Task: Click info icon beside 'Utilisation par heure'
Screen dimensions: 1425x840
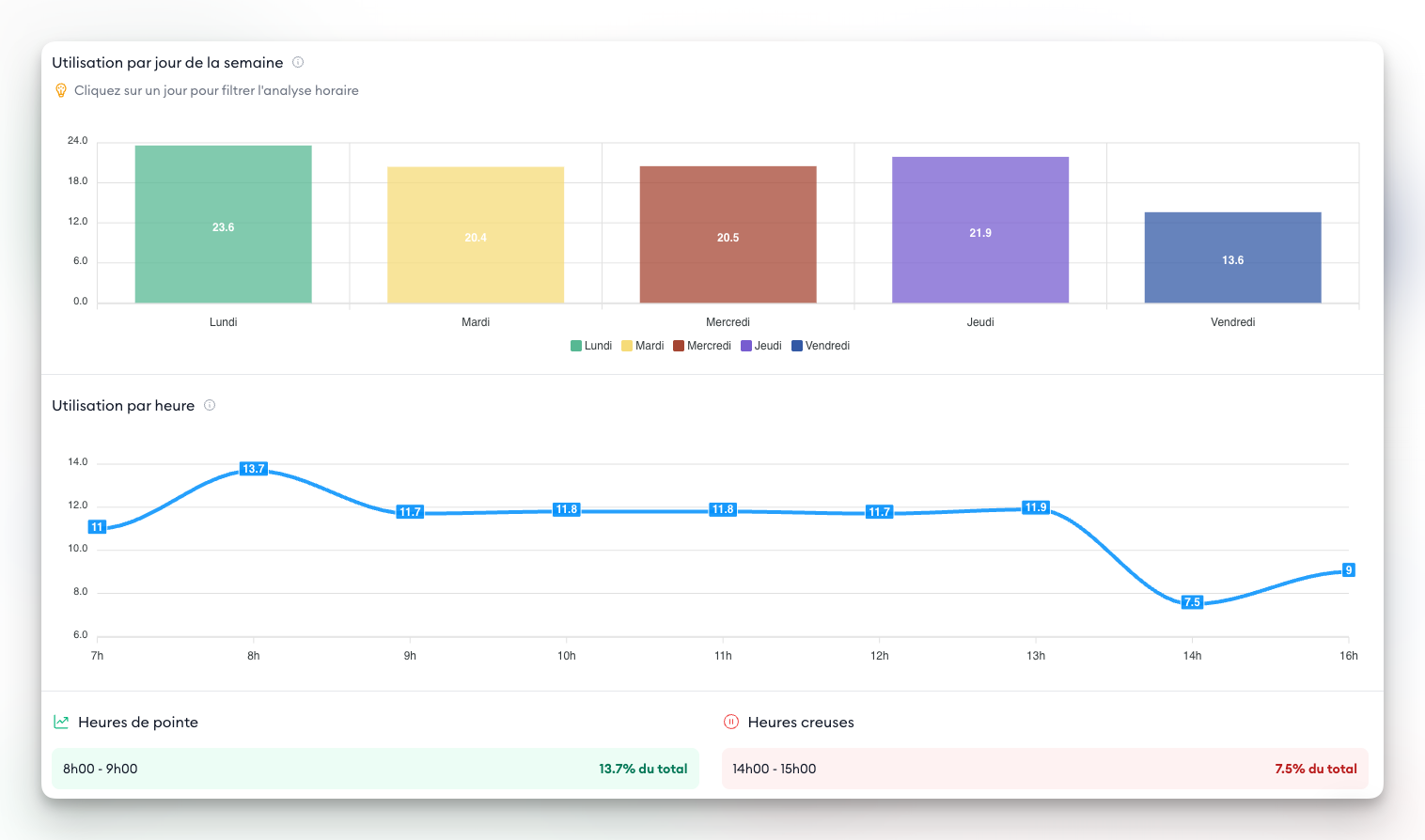Action: [x=210, y=405]
